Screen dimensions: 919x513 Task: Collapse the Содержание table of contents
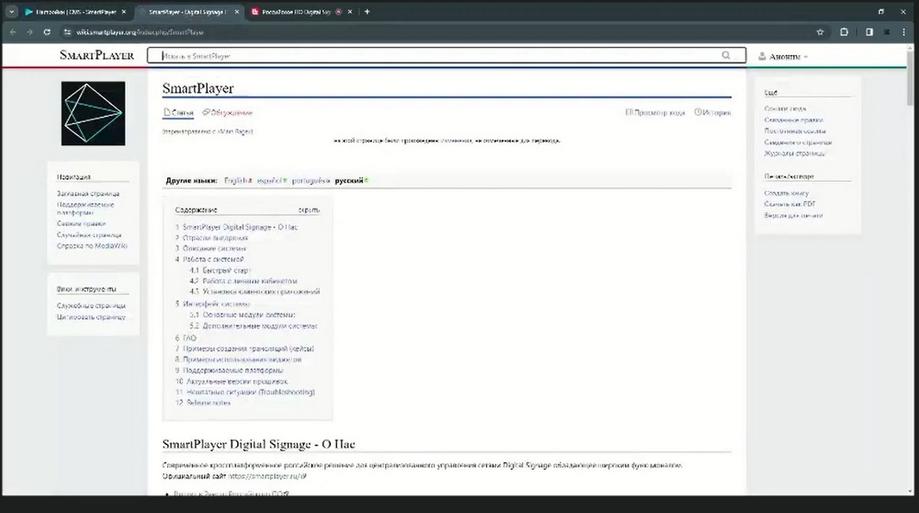[x=309, y=210]
